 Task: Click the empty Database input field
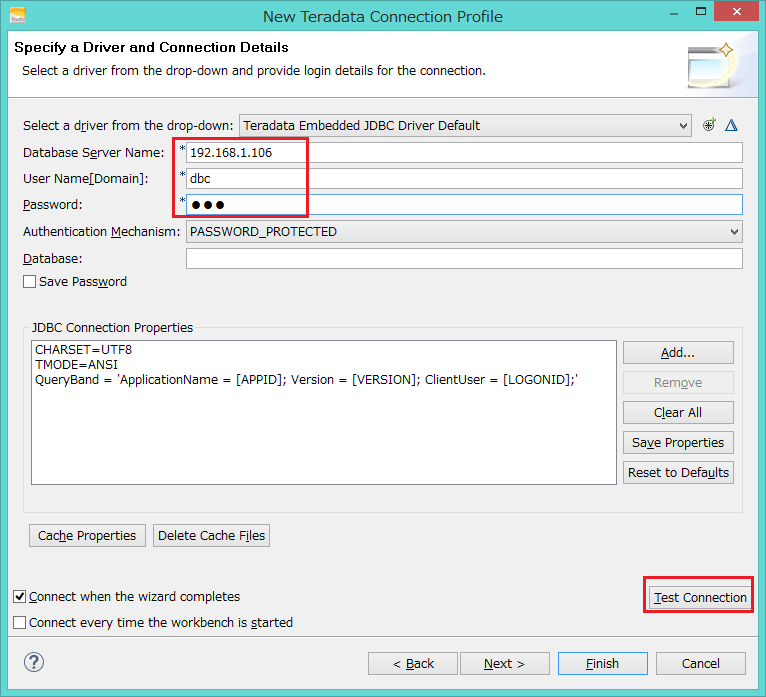click(464, 258)
